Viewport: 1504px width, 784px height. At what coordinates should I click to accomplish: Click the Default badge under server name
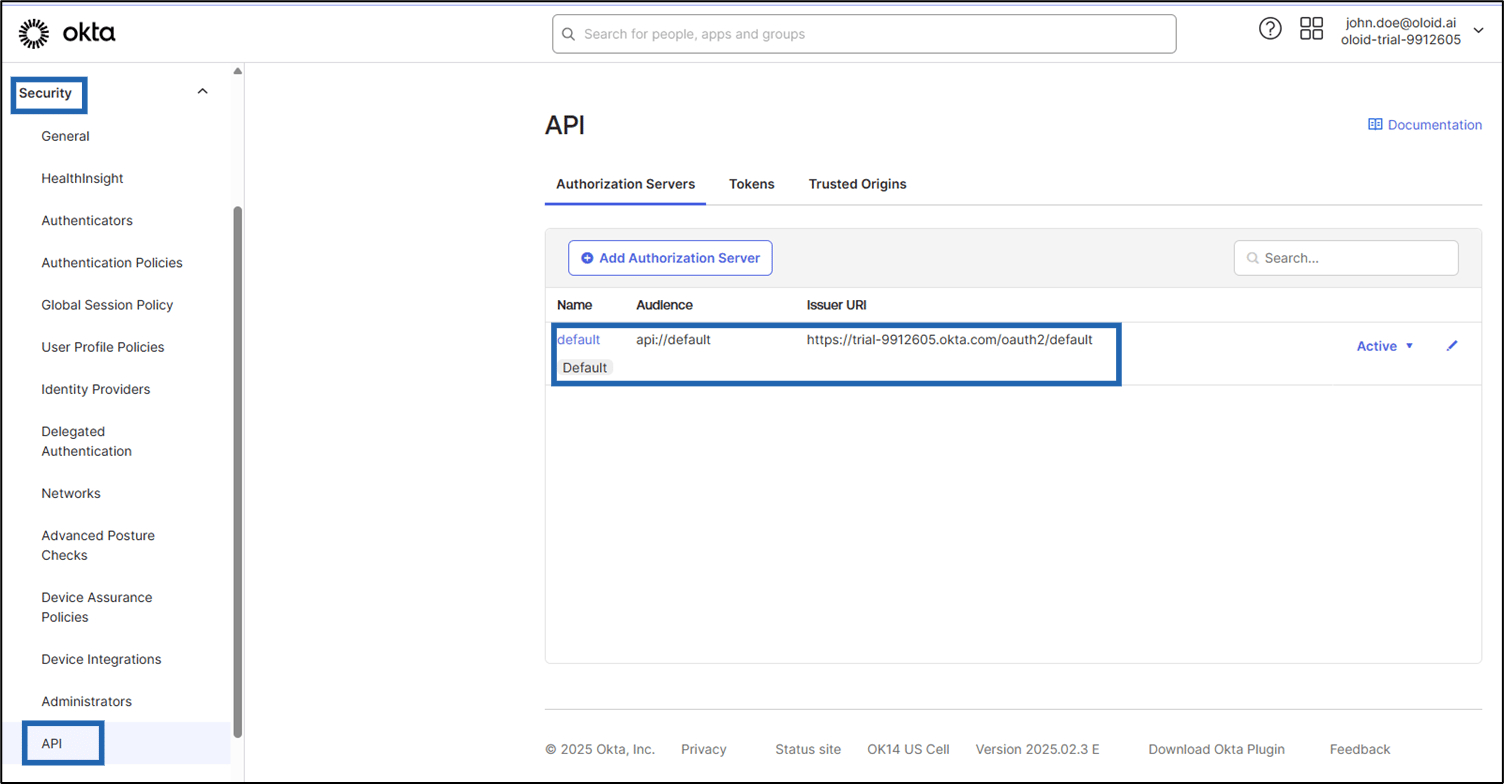[585, 368]
